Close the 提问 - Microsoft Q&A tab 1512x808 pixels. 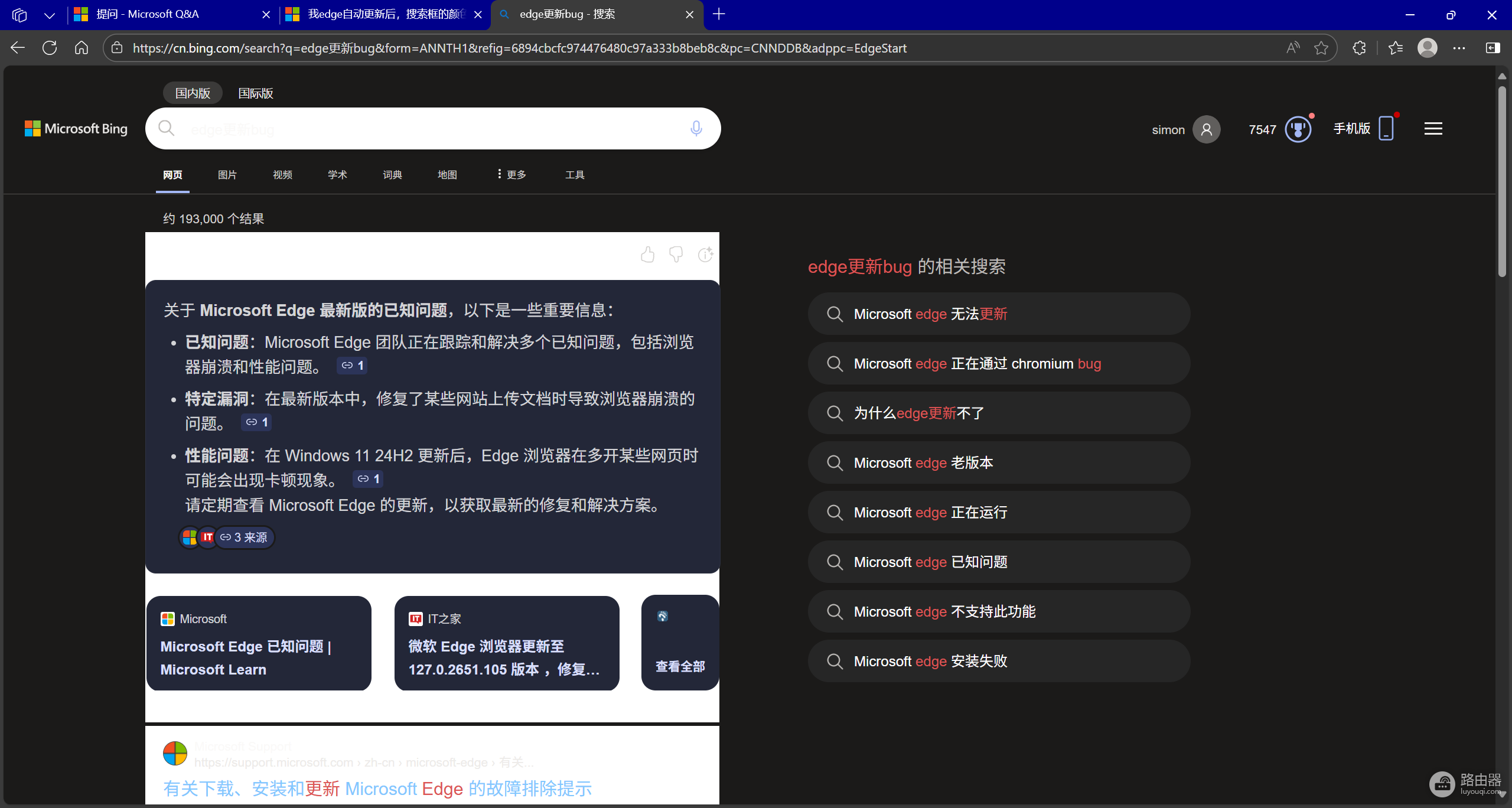click(x=266, y=15)
